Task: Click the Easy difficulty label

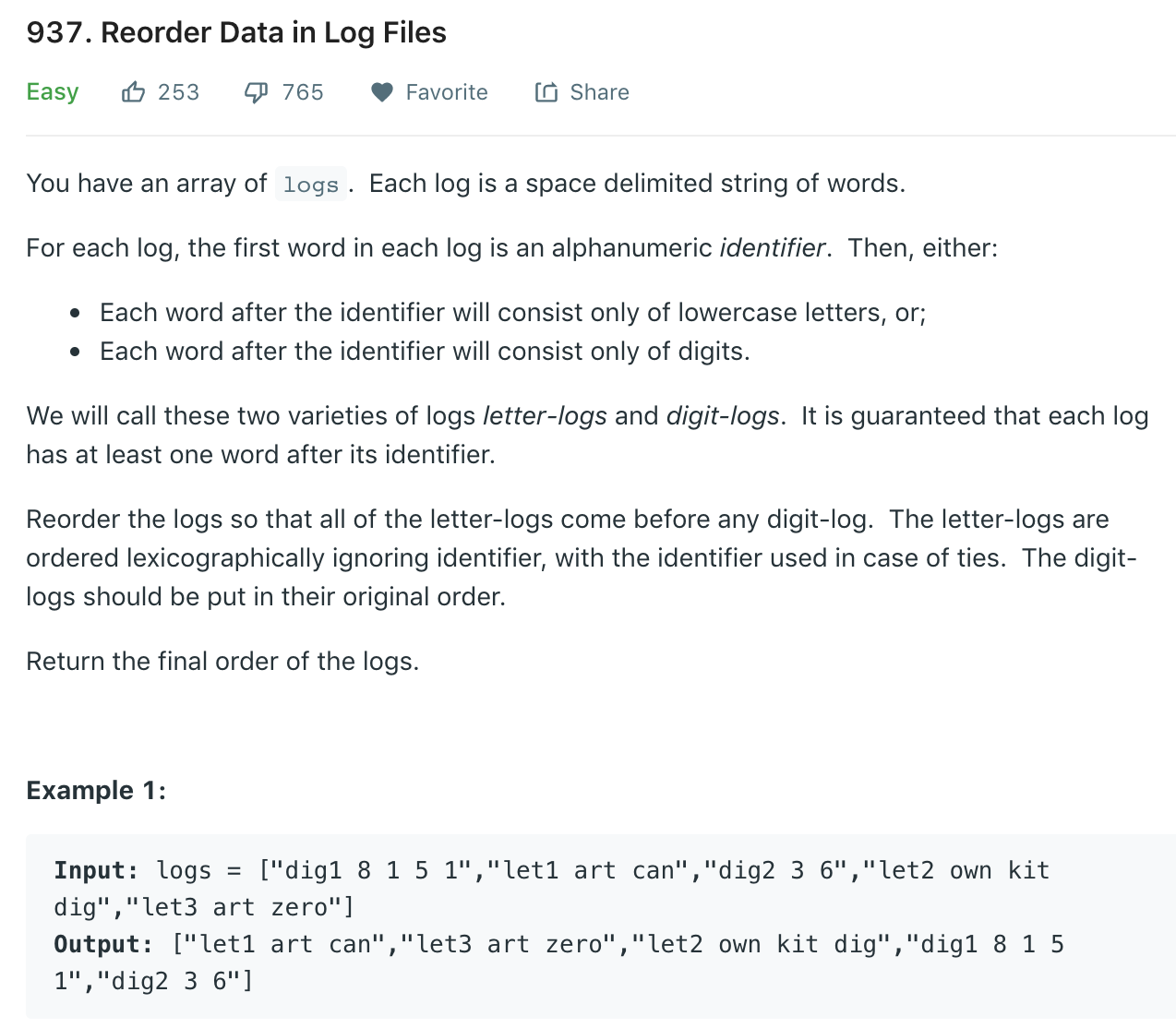Action: tap(52, 91)
